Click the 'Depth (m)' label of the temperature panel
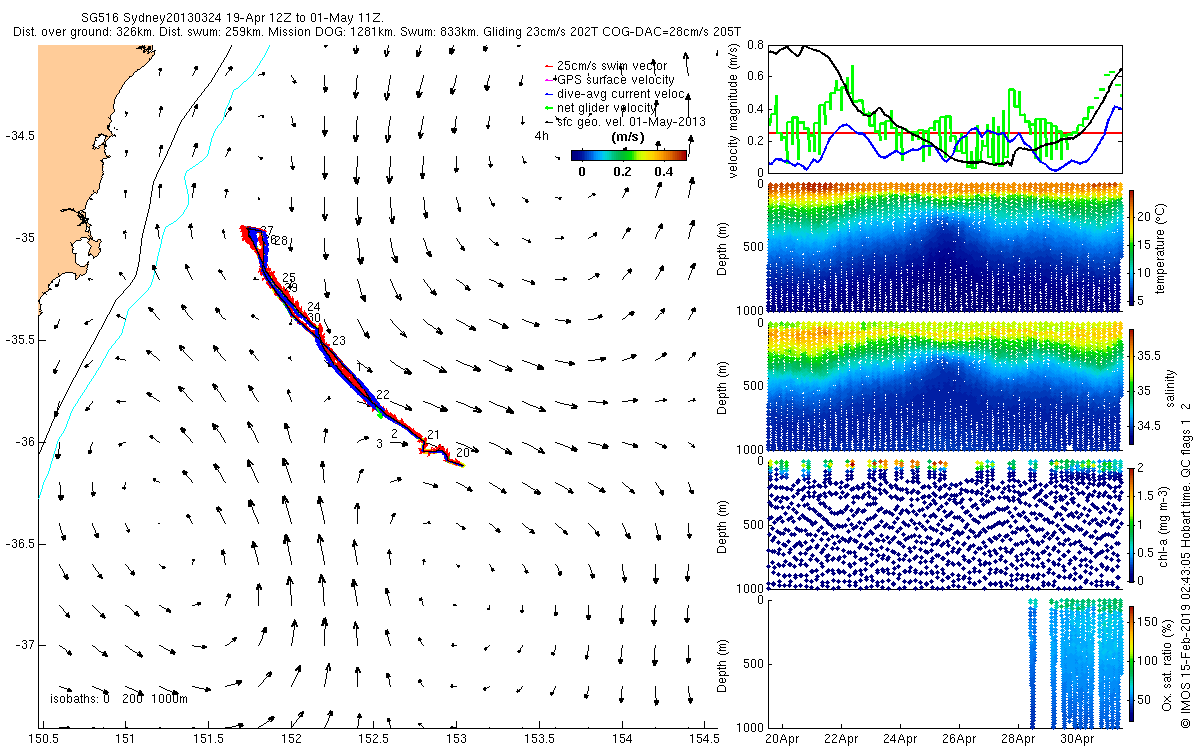This screenshot has width=1200, height=750. pos(723,247)
